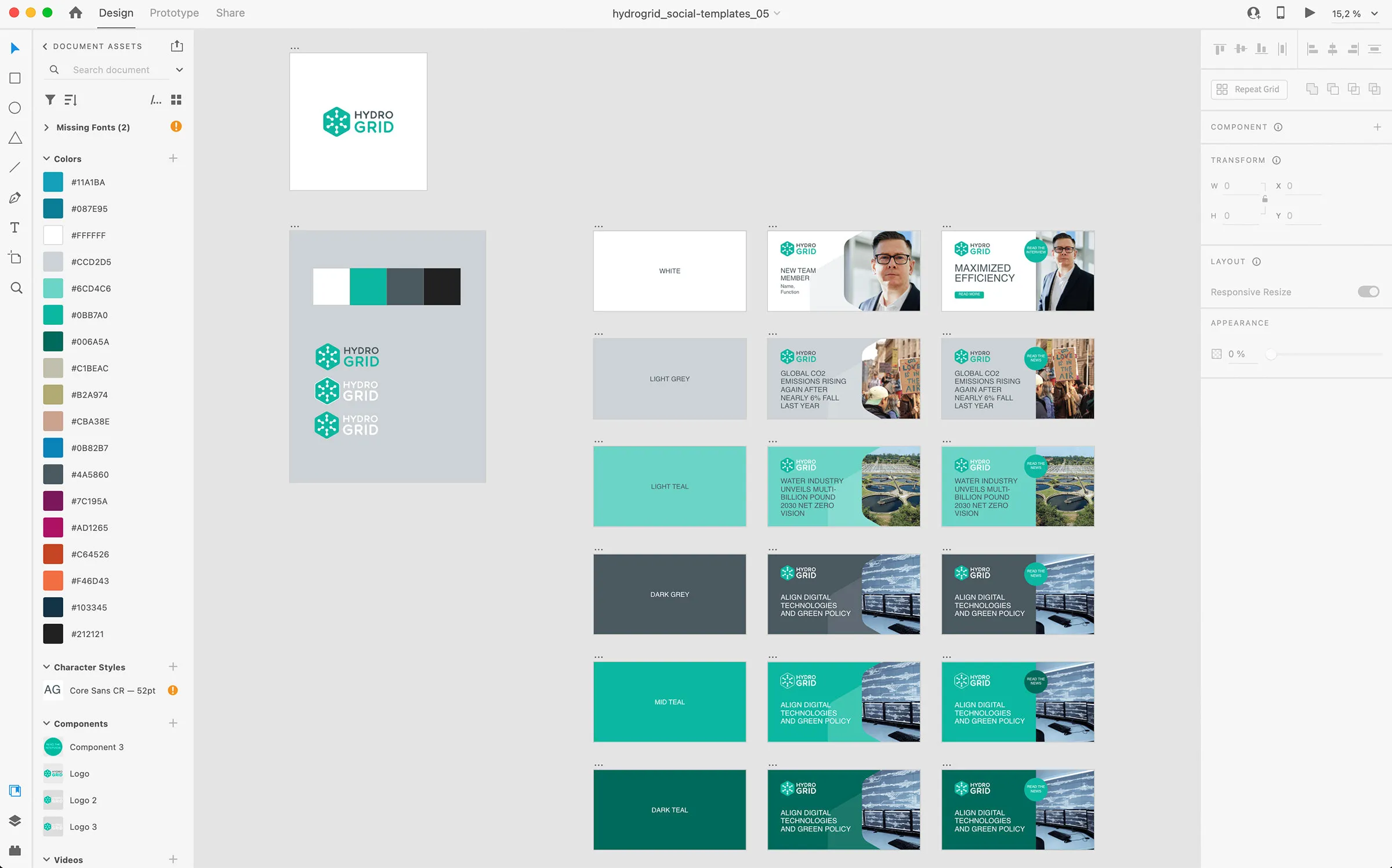Open the Layers panel icon

coord(16,820)
